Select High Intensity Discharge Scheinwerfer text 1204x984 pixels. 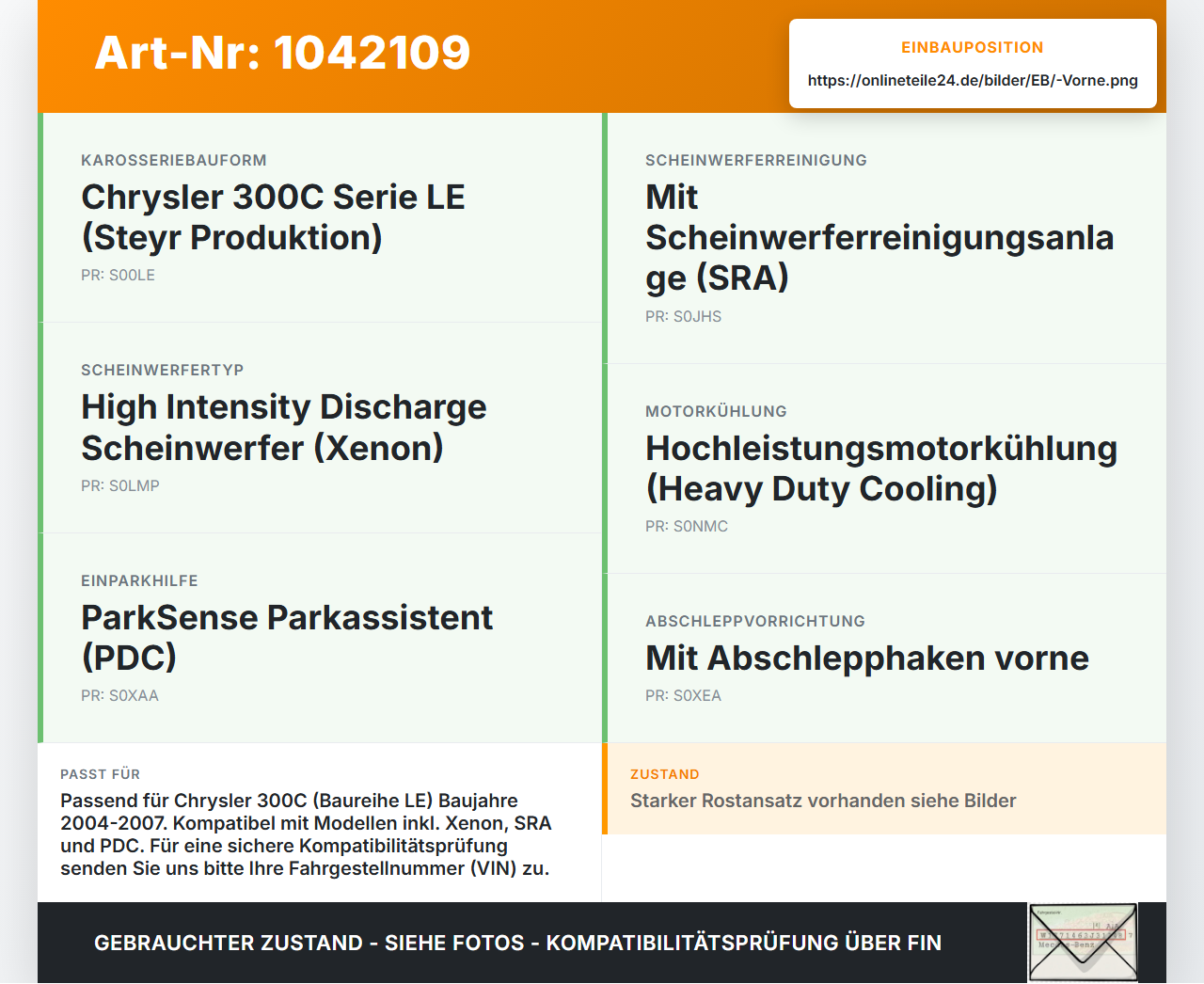pos(284,427)
